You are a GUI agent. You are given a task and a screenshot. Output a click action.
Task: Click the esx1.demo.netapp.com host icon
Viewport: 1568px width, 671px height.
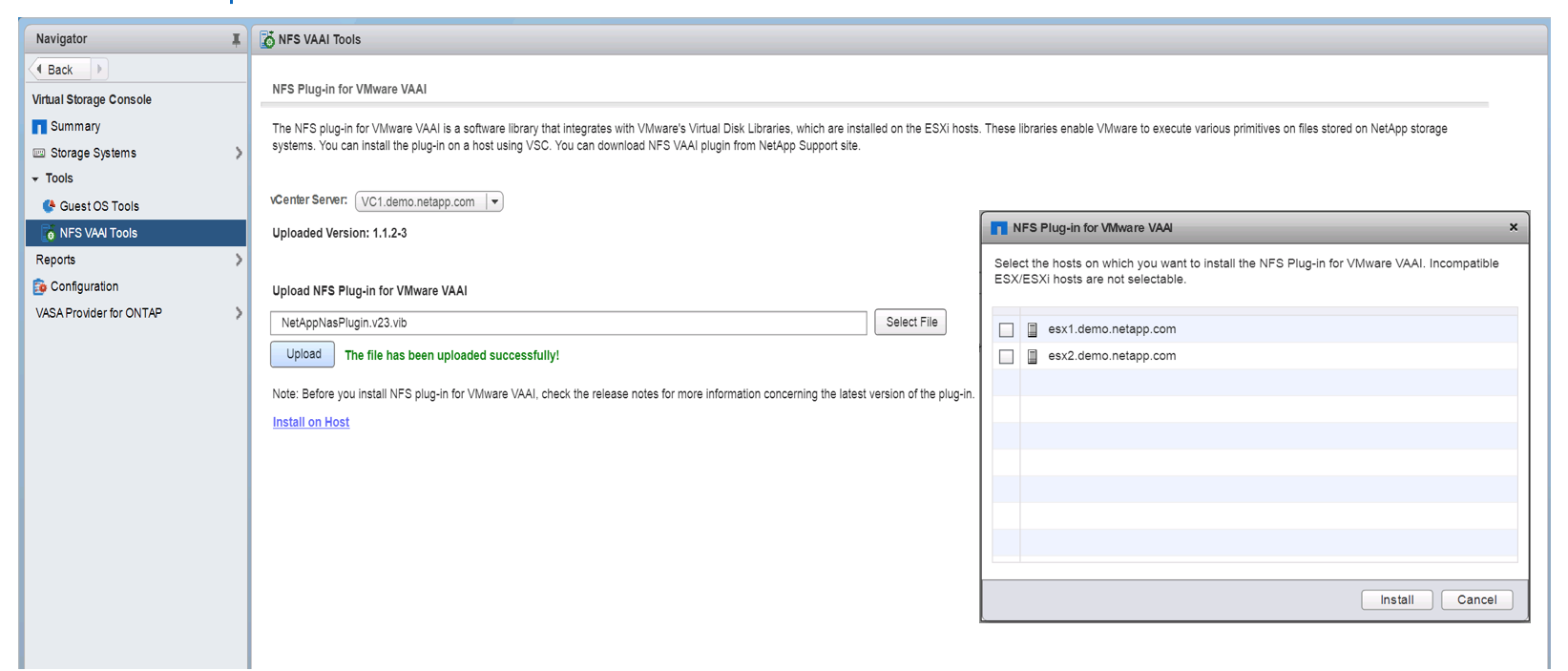pos(1032,330)
